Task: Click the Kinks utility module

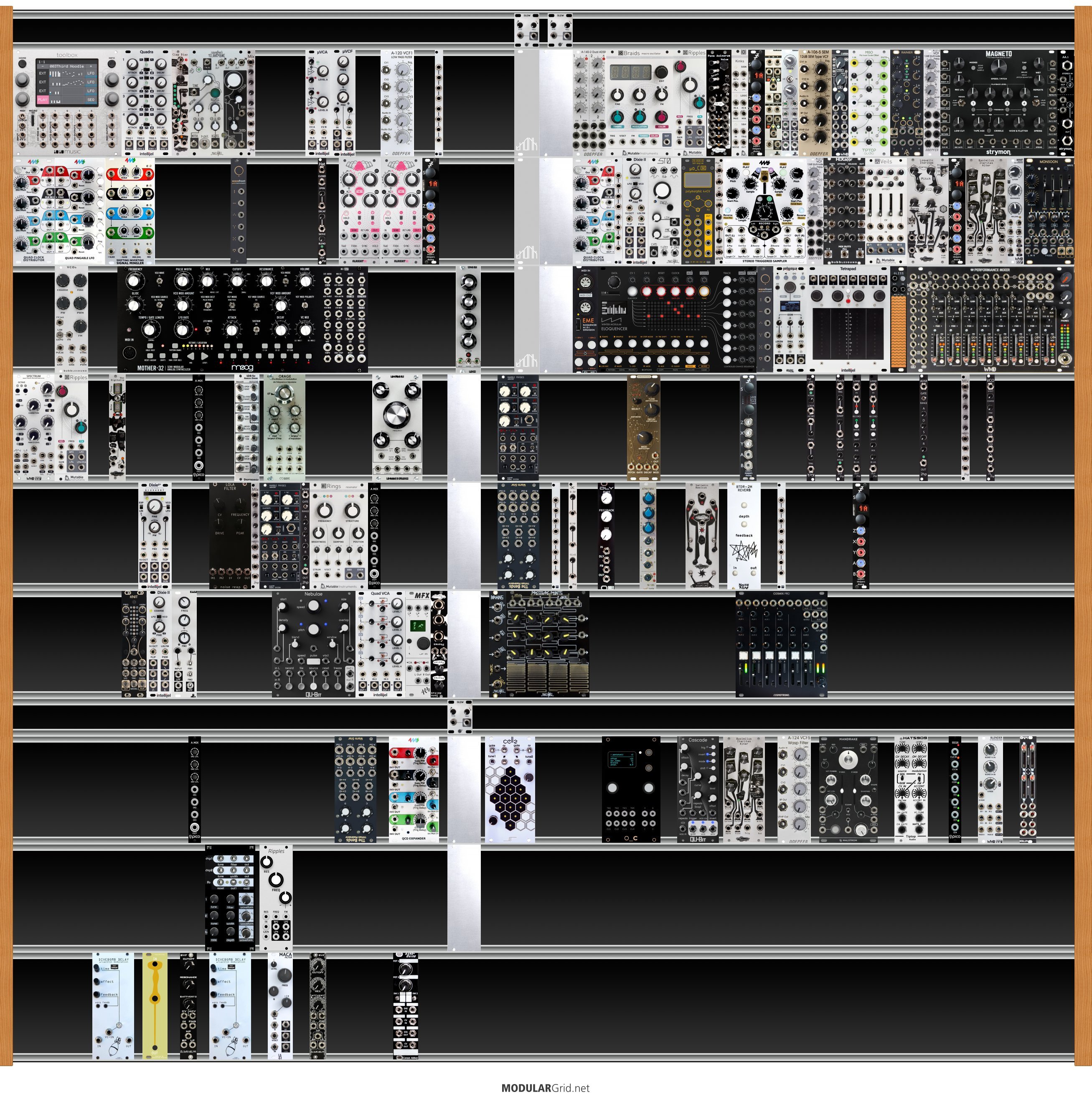Action: pos(740,103)
